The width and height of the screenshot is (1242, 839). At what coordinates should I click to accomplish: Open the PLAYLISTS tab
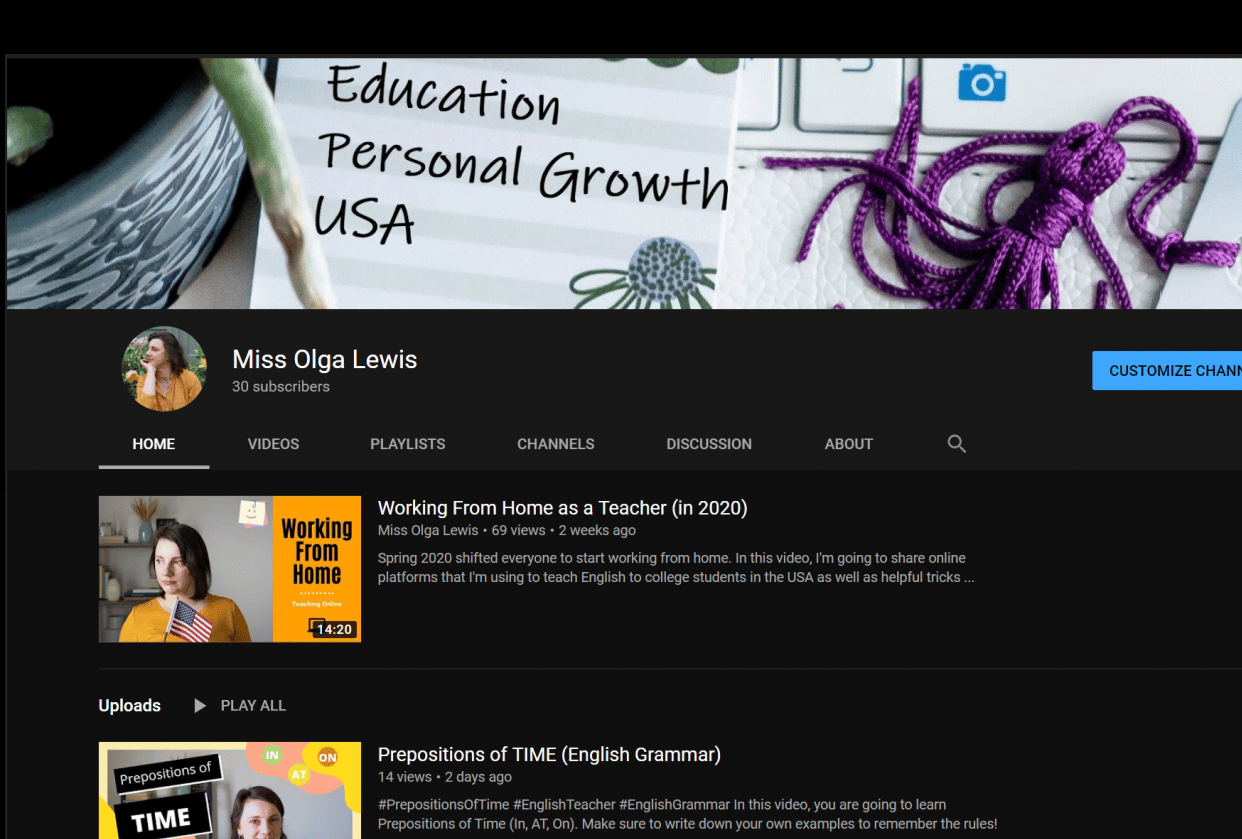point(407,443)
